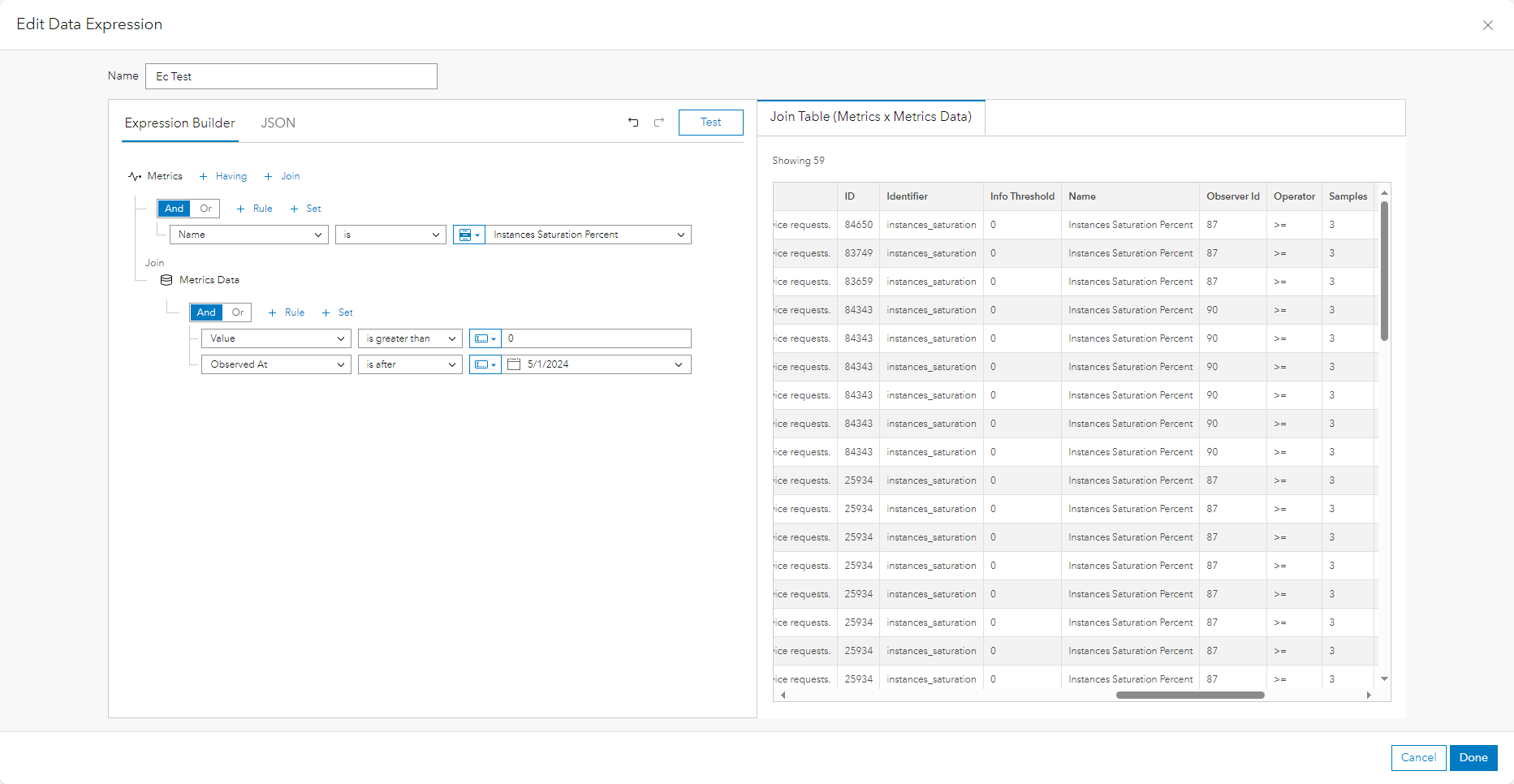Select the Join Table (Metrics x Metrics Data) tab
1514x784 pixels.
click(x=869, y=116)
